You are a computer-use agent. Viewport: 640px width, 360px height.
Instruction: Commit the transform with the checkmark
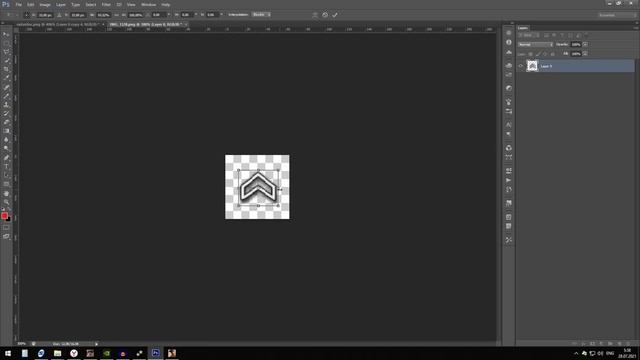pos(335,15)
